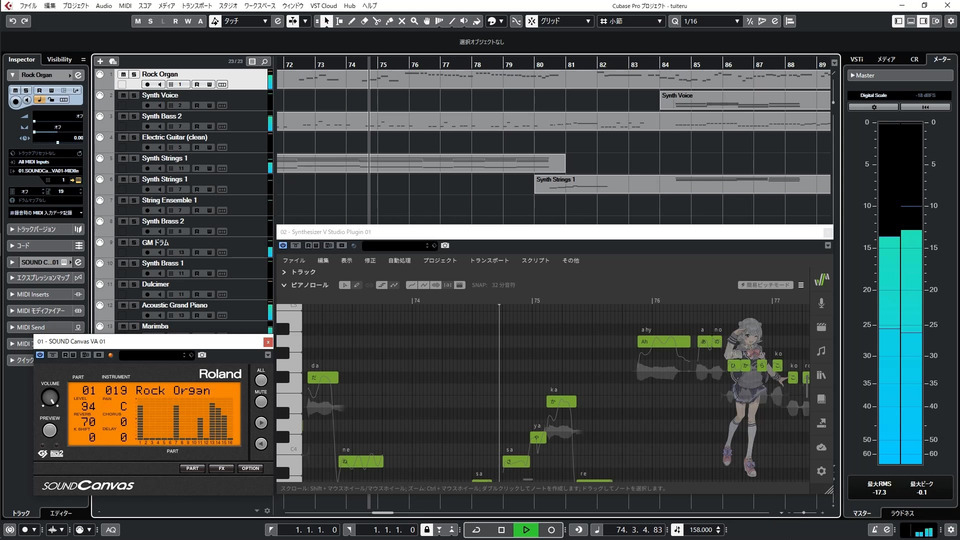Click 簡易ピッチモード button in Synthesizer V
This screenshot has width=960, height=540.
(x=765, y=285)
